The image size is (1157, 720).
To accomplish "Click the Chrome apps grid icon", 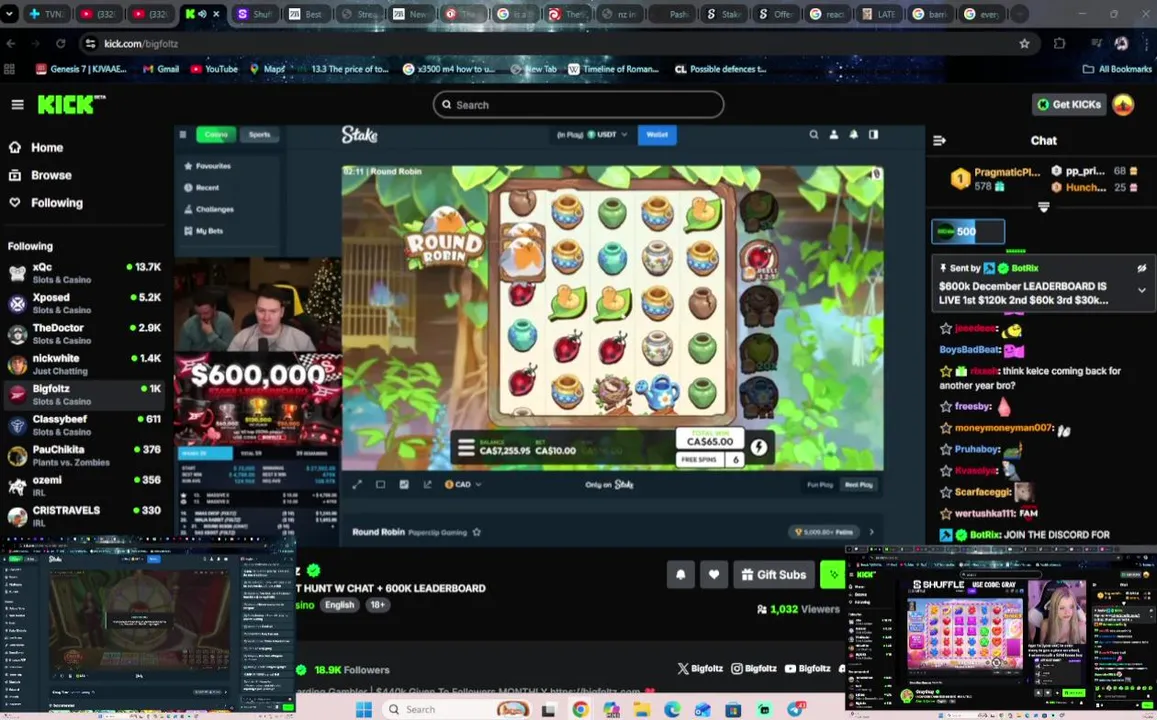I will coord(10,69).
